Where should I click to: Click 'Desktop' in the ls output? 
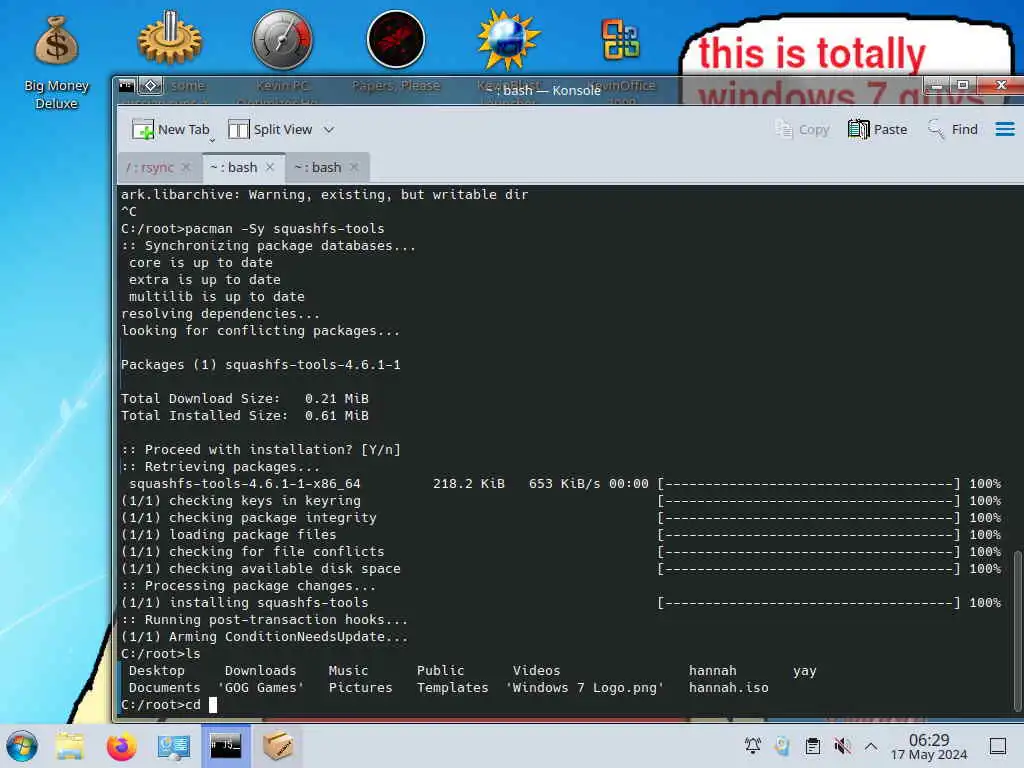pyautogui.click(x=157, y=671)
